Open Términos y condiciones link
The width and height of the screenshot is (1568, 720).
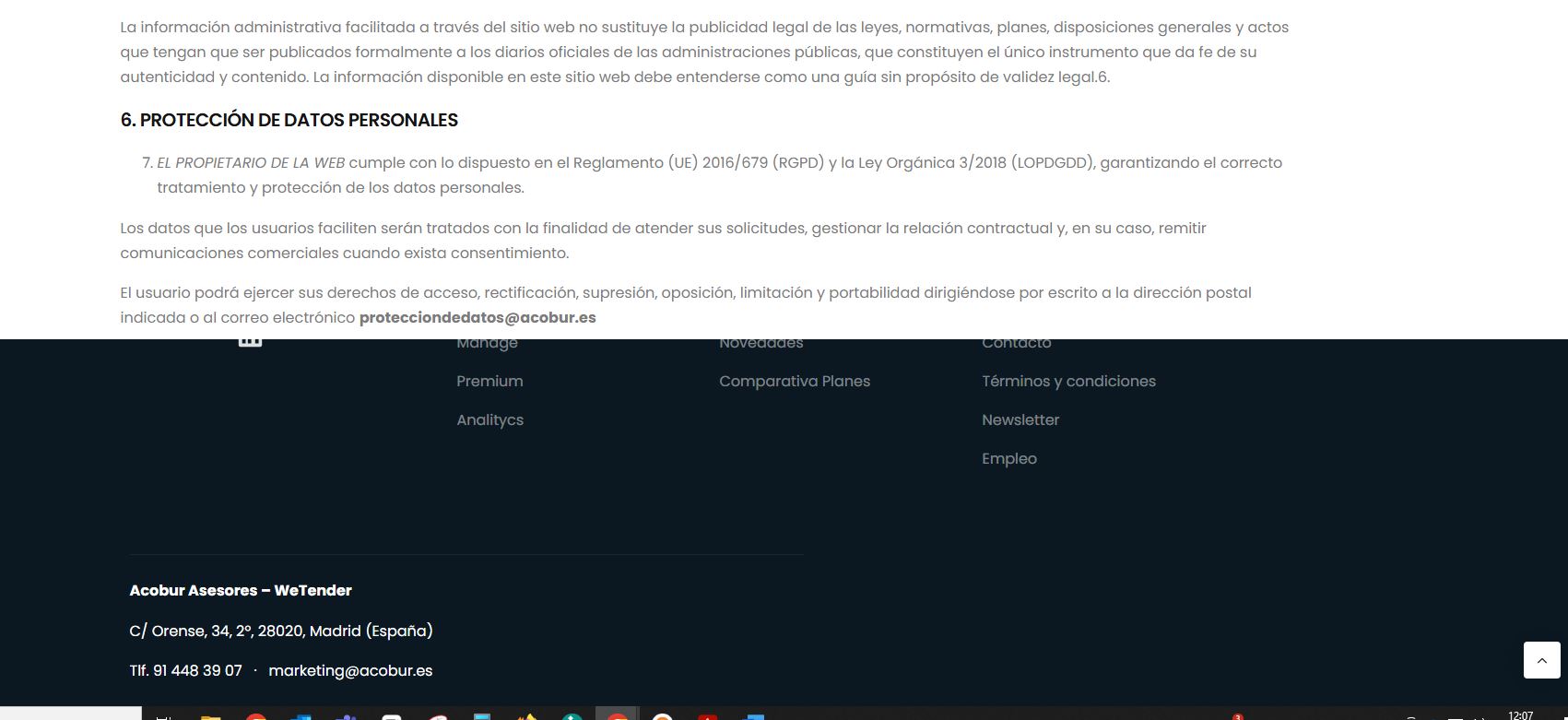click(x=1068, y=381)
